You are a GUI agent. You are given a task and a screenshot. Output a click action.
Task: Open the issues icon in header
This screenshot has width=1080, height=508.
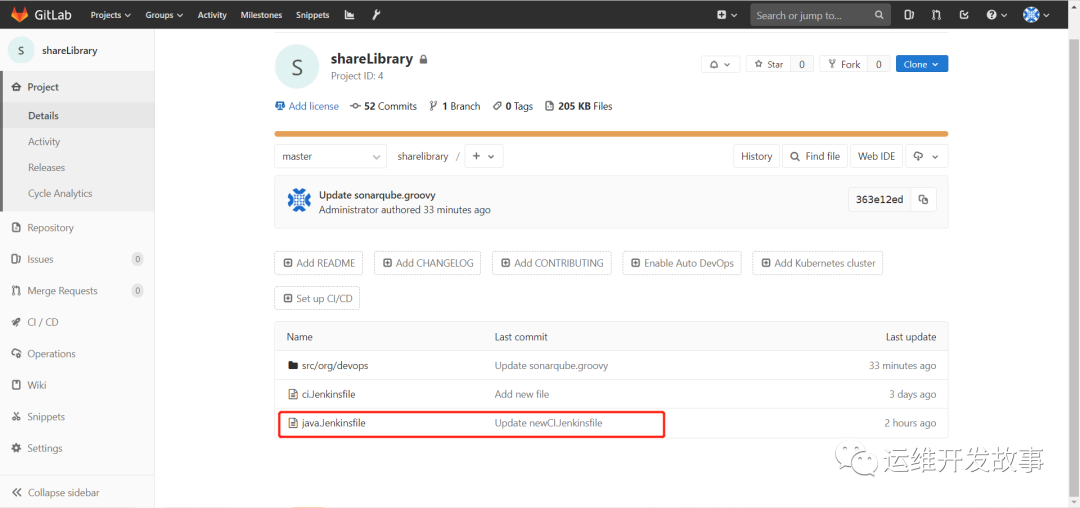(909, 14)
